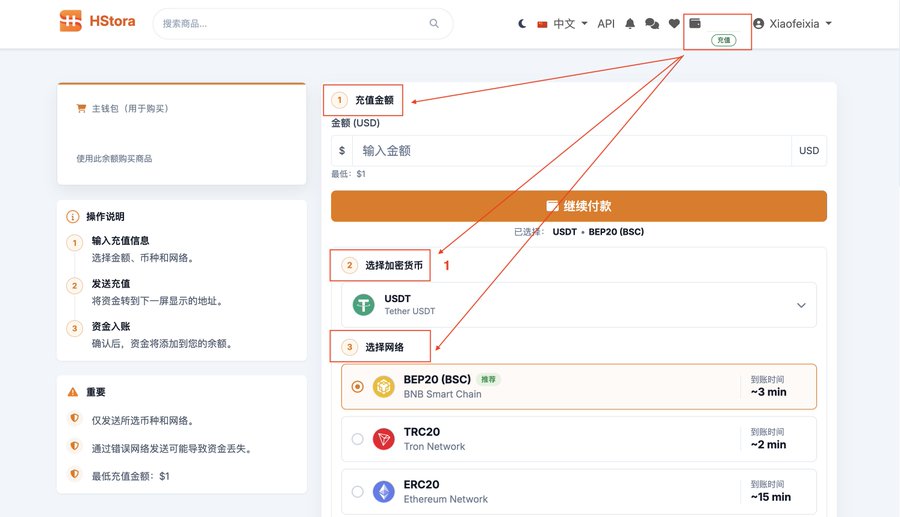Image resolution: width=900 pixels, height=517 pixels.
Task: Open the wallet icon in header
Action: (x=695, y=23)
